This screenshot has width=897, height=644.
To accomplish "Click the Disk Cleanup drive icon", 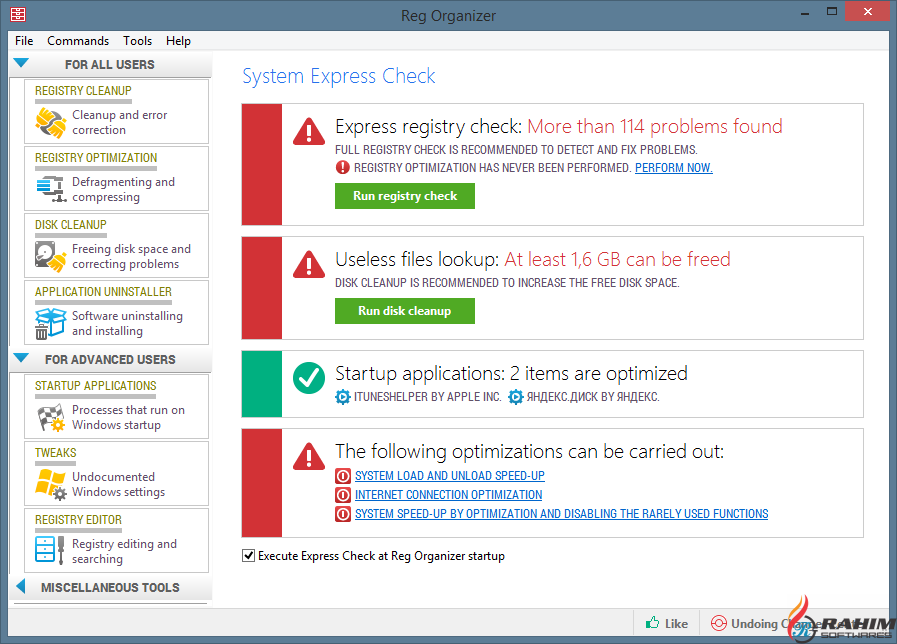I will (50, 256).
